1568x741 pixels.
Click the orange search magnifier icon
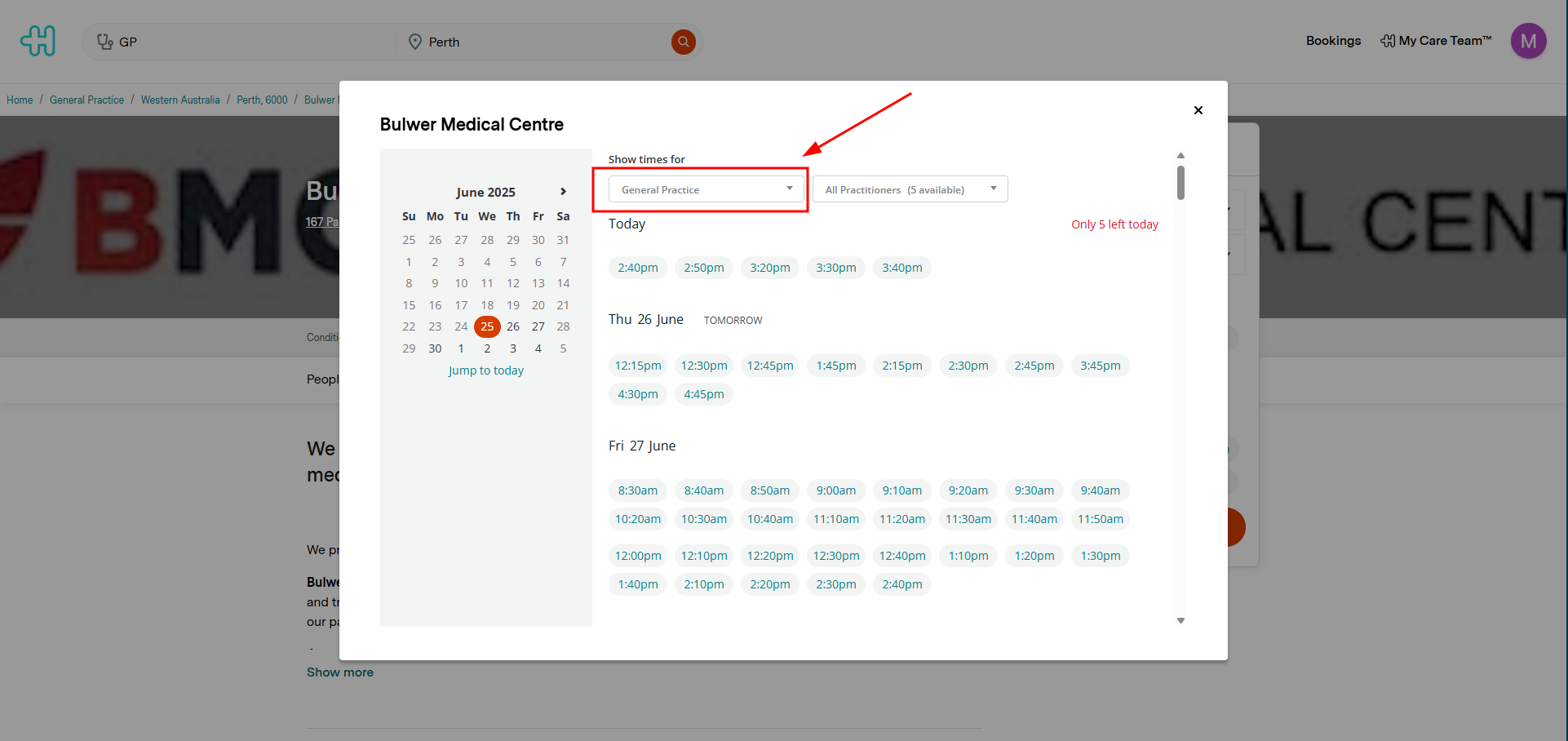pos(683,42)
